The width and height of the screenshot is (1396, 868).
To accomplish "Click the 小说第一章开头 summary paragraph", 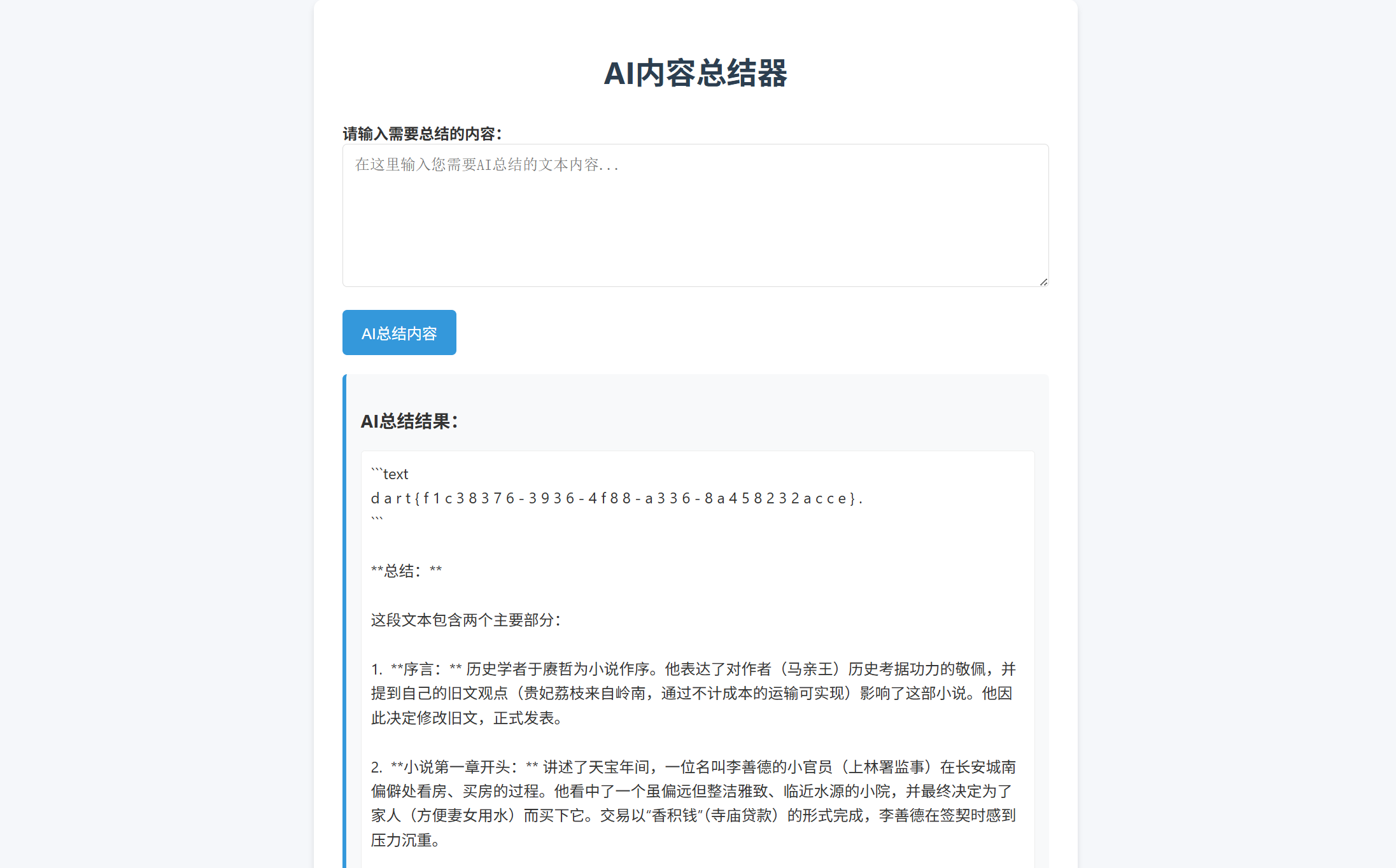I will [693, 803].
